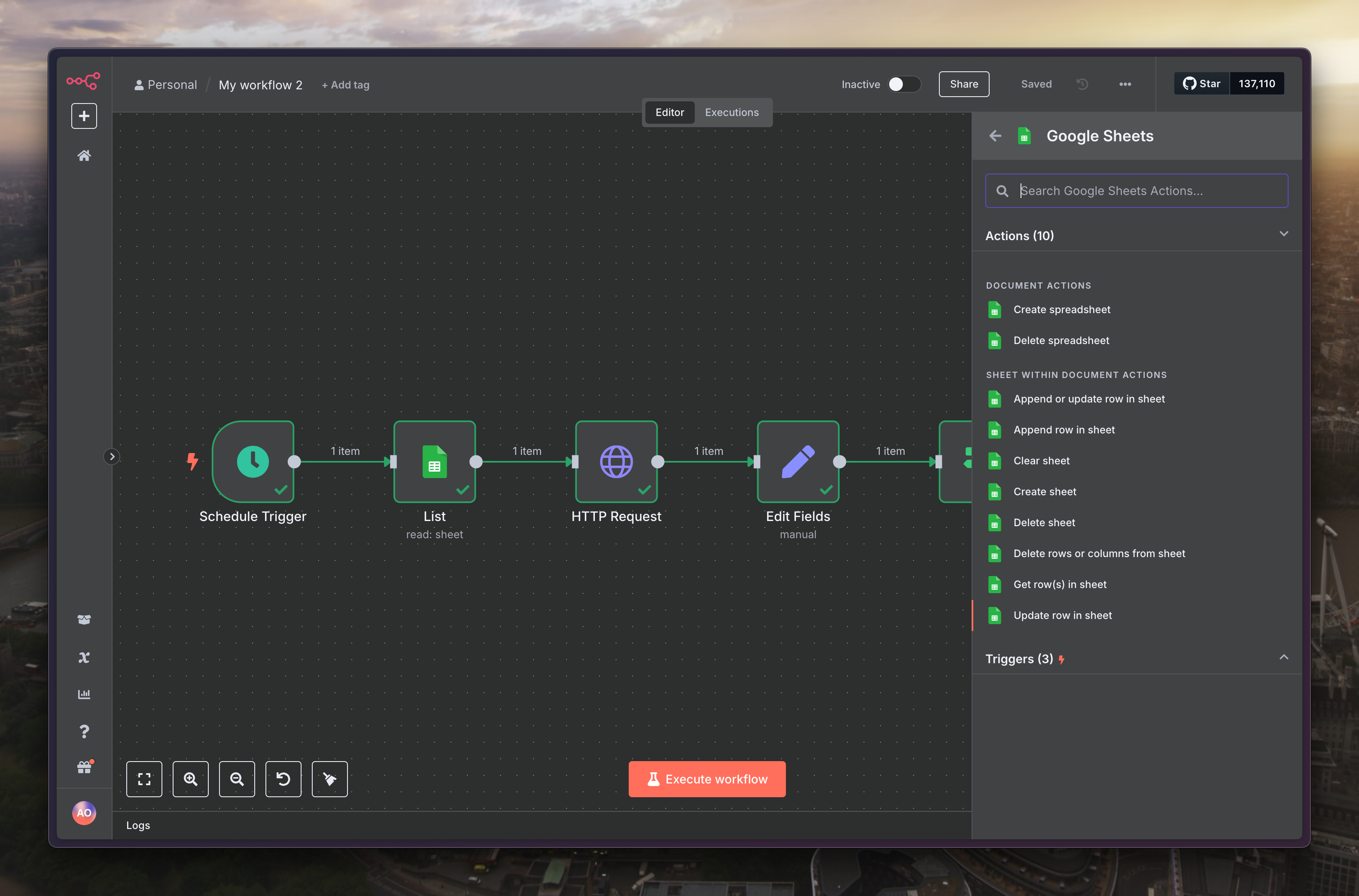Expand the Triggers (3) section
This screenshot has width=1359, height=896.
point(1283,658)
